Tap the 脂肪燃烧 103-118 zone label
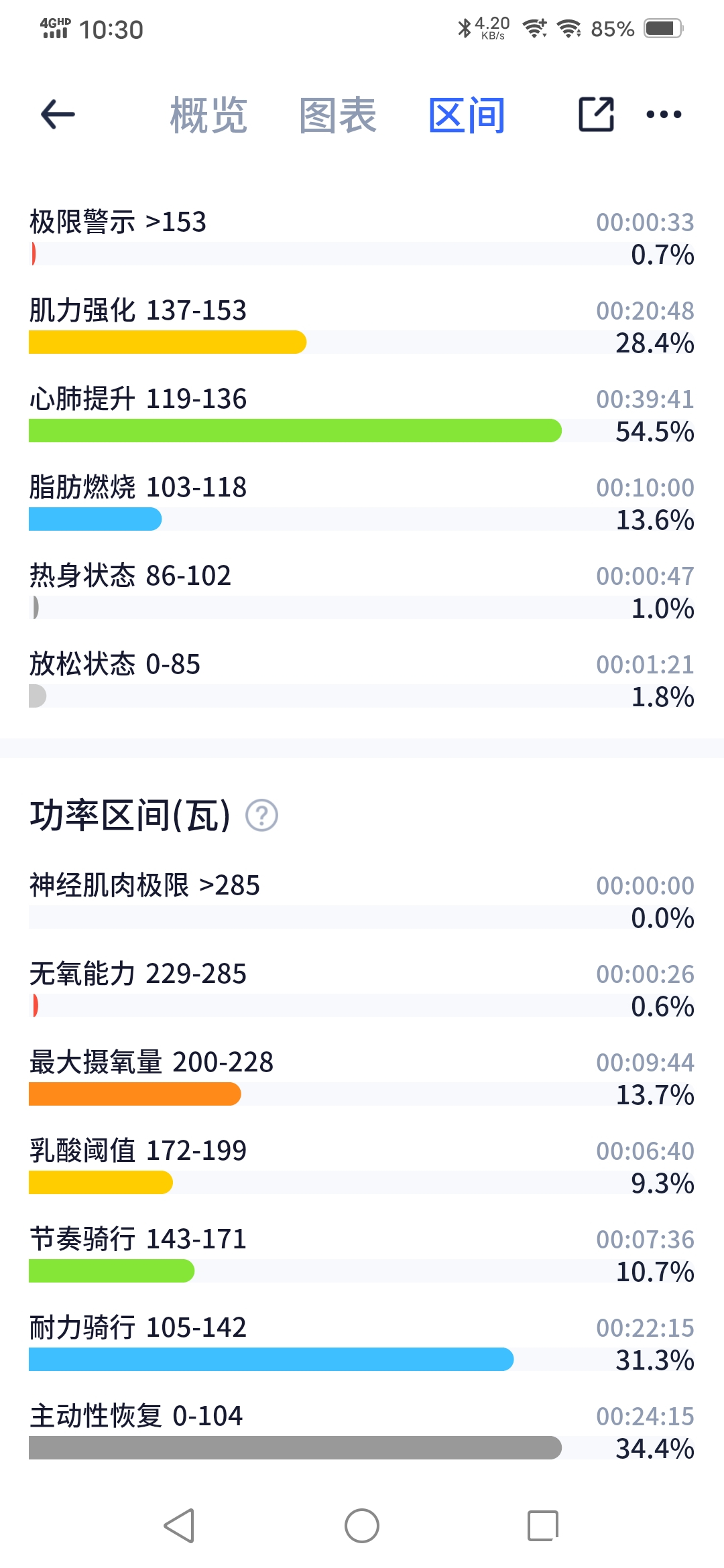 click(x=138, y=487)
